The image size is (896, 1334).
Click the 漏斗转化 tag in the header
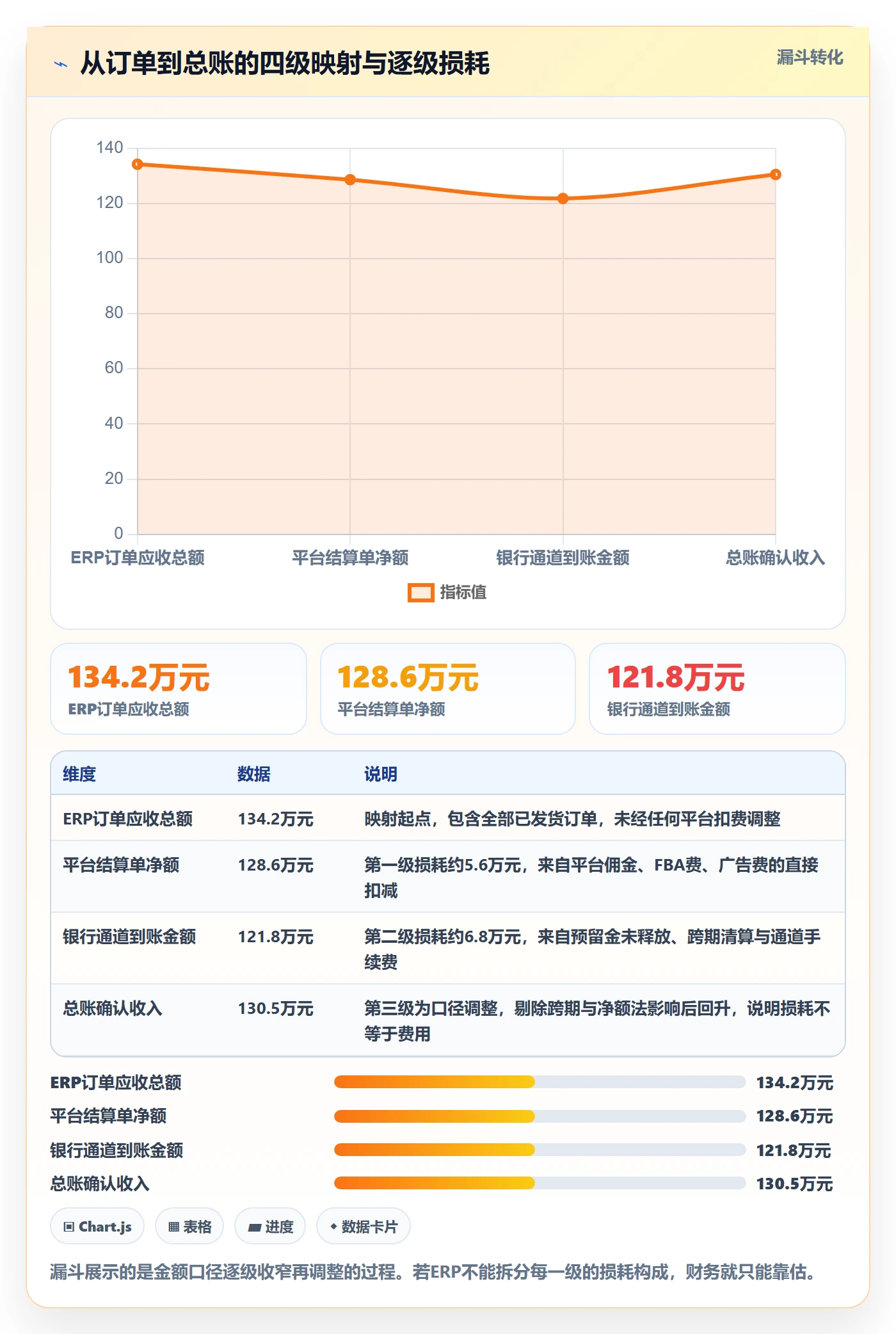click(x=810, y=58)
